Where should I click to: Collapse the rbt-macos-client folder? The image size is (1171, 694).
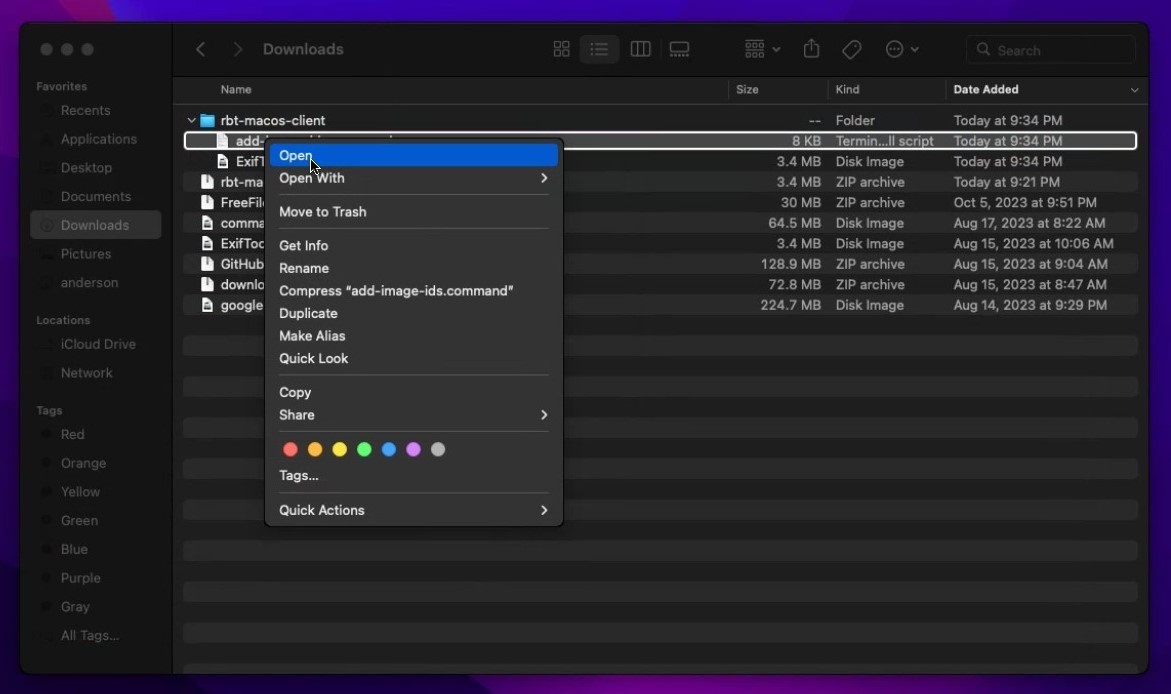pyautogui.click(x=191, y=121)
